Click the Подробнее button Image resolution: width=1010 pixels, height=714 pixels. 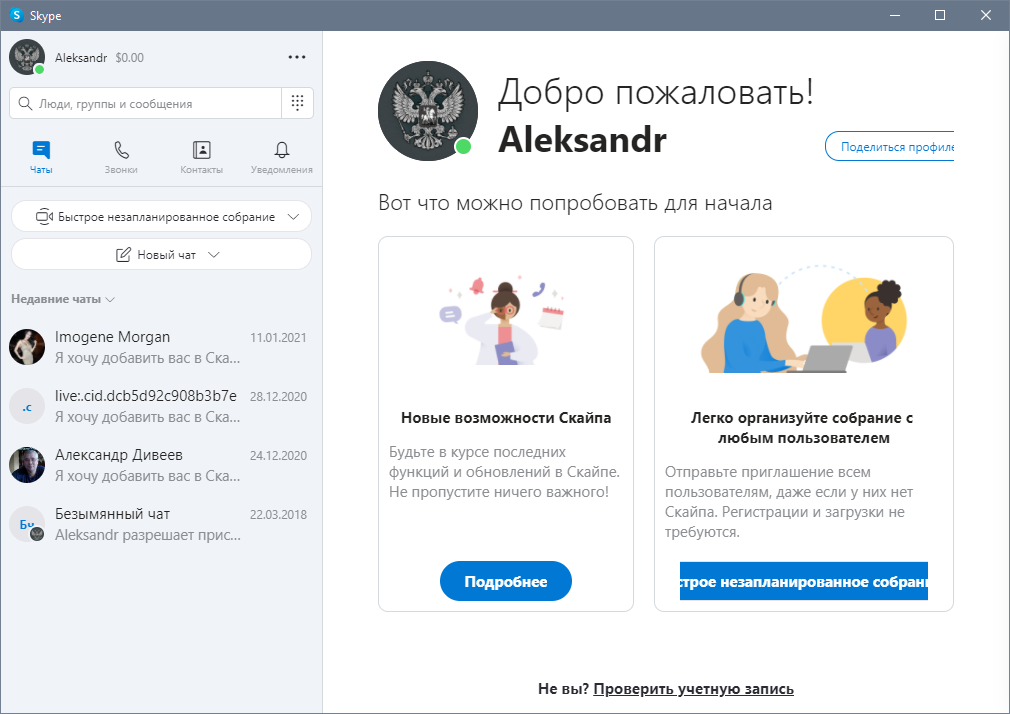click(506, 581)
